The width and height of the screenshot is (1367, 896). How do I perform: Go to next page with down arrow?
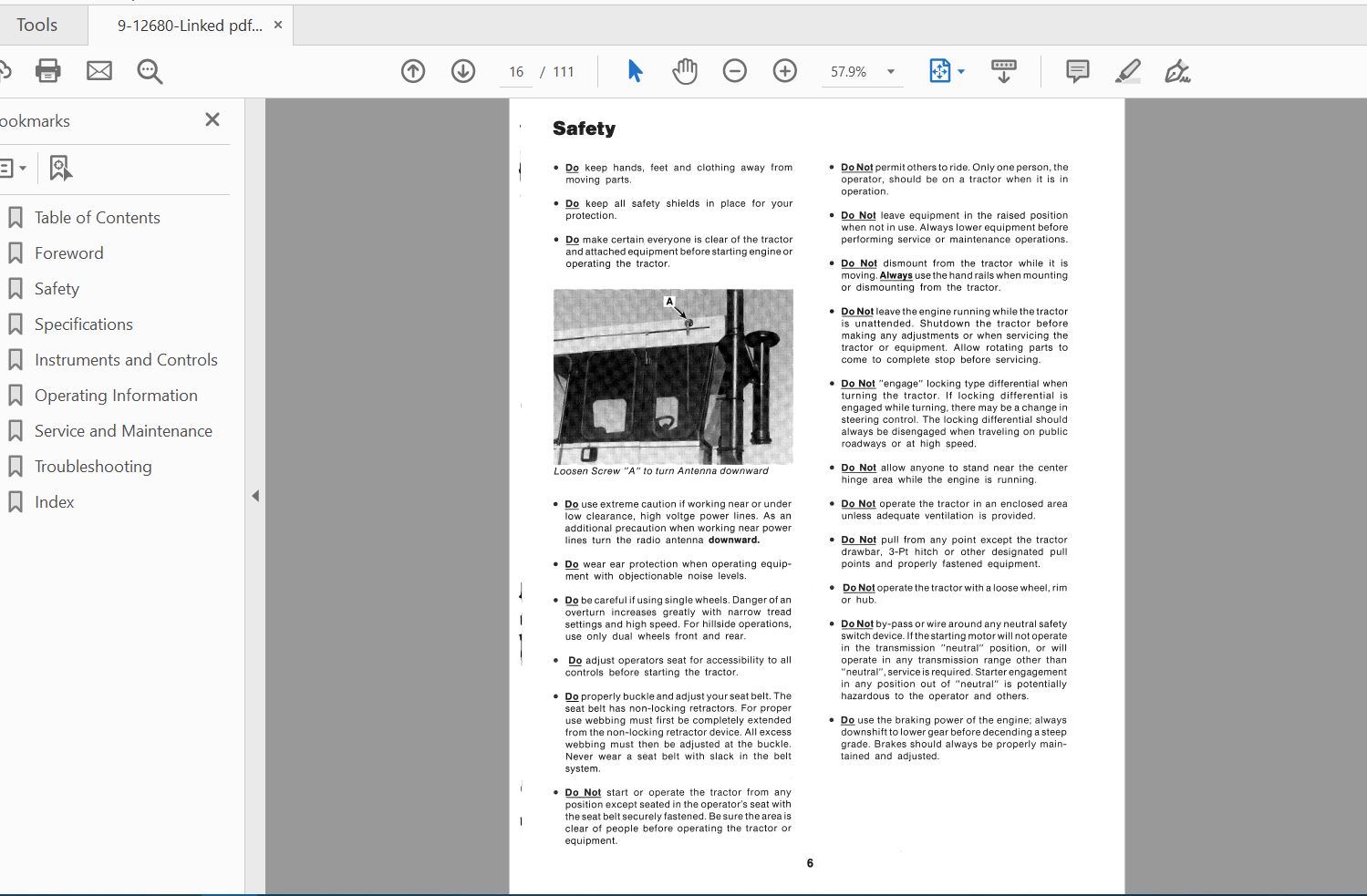tap(463, 71)
